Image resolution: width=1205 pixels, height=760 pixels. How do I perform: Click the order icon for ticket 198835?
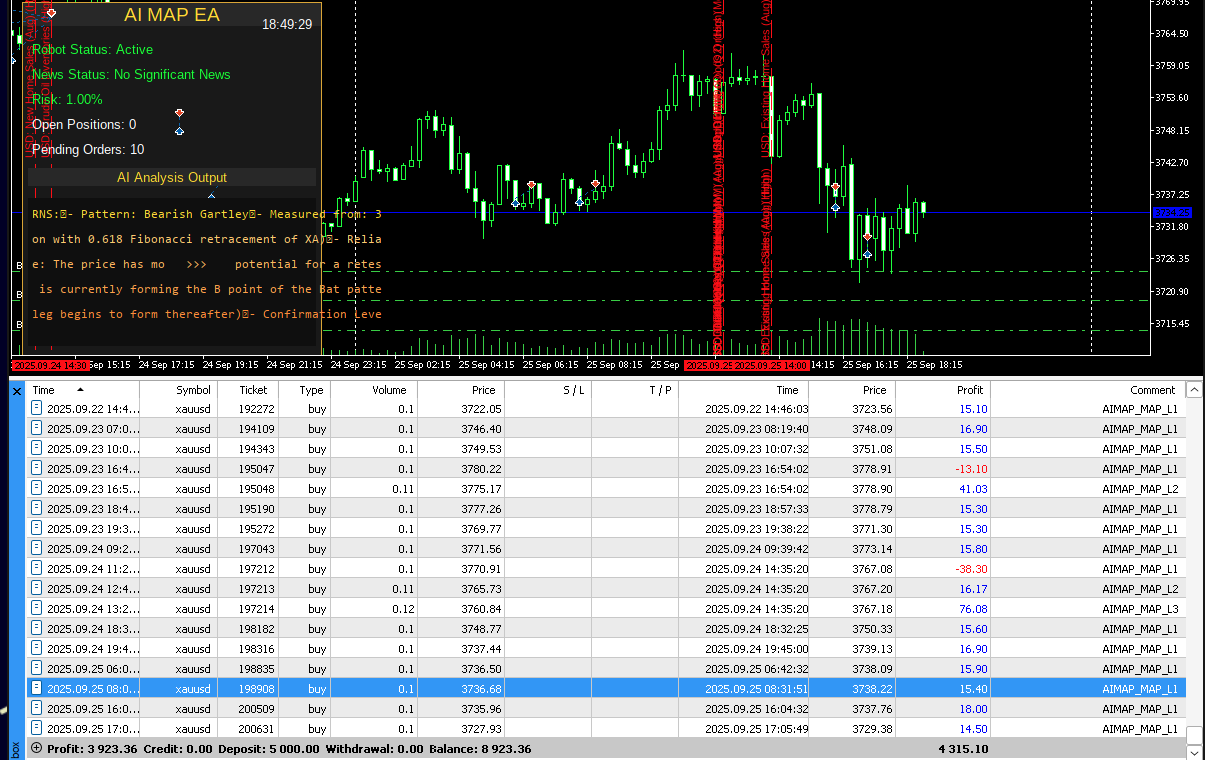[x=37, y=668]
